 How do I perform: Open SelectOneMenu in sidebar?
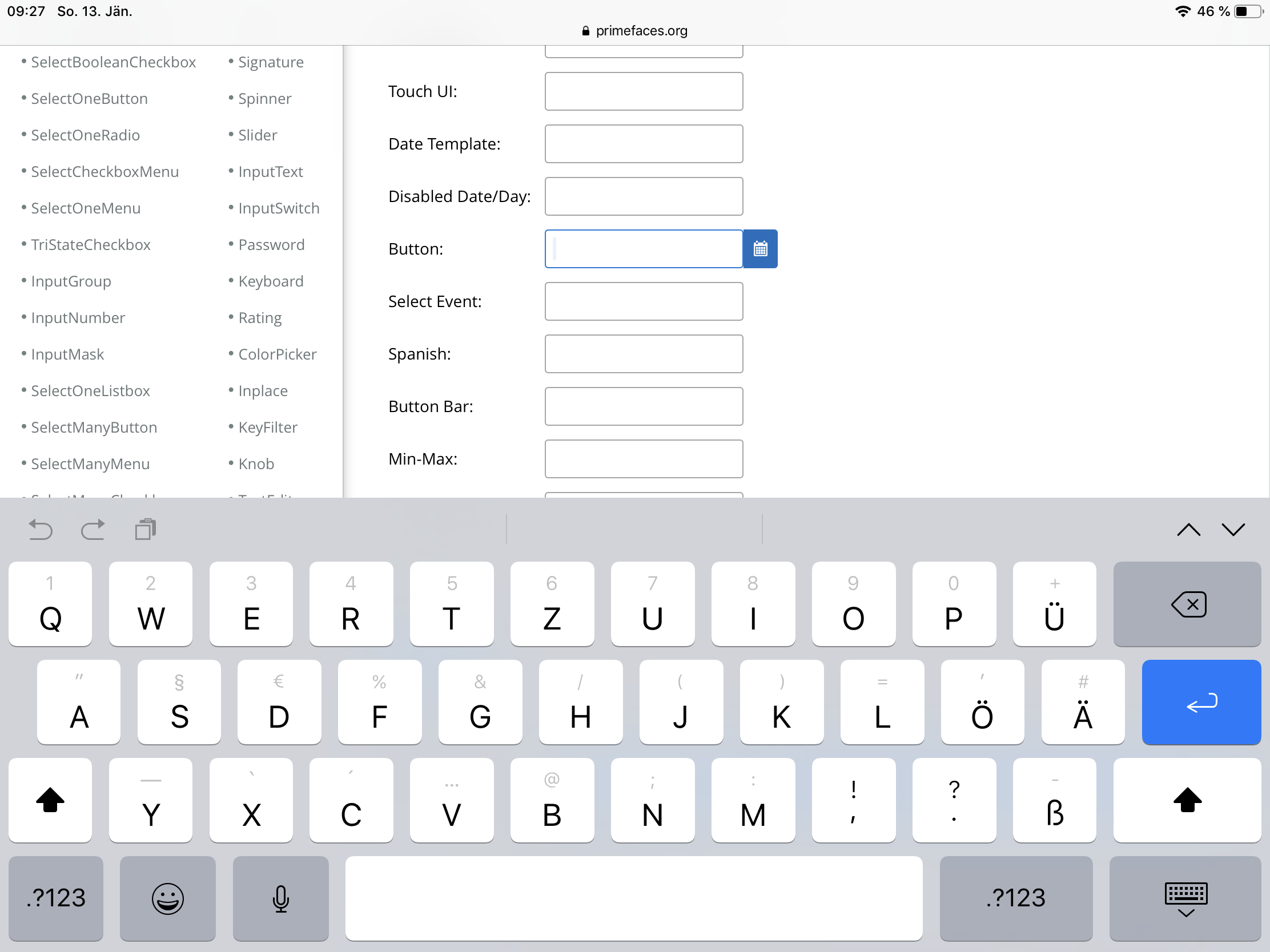pyautogui.click(x=86, y=208)
